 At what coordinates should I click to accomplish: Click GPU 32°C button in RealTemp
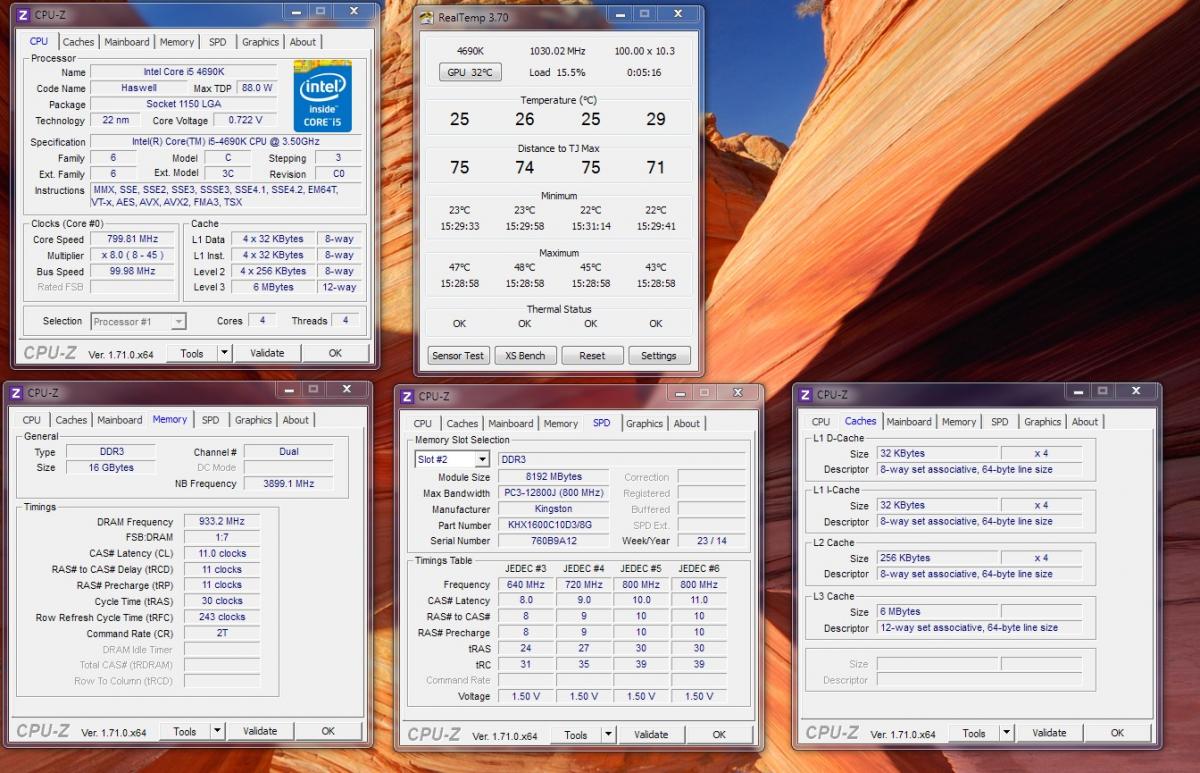tap(470, 72)
